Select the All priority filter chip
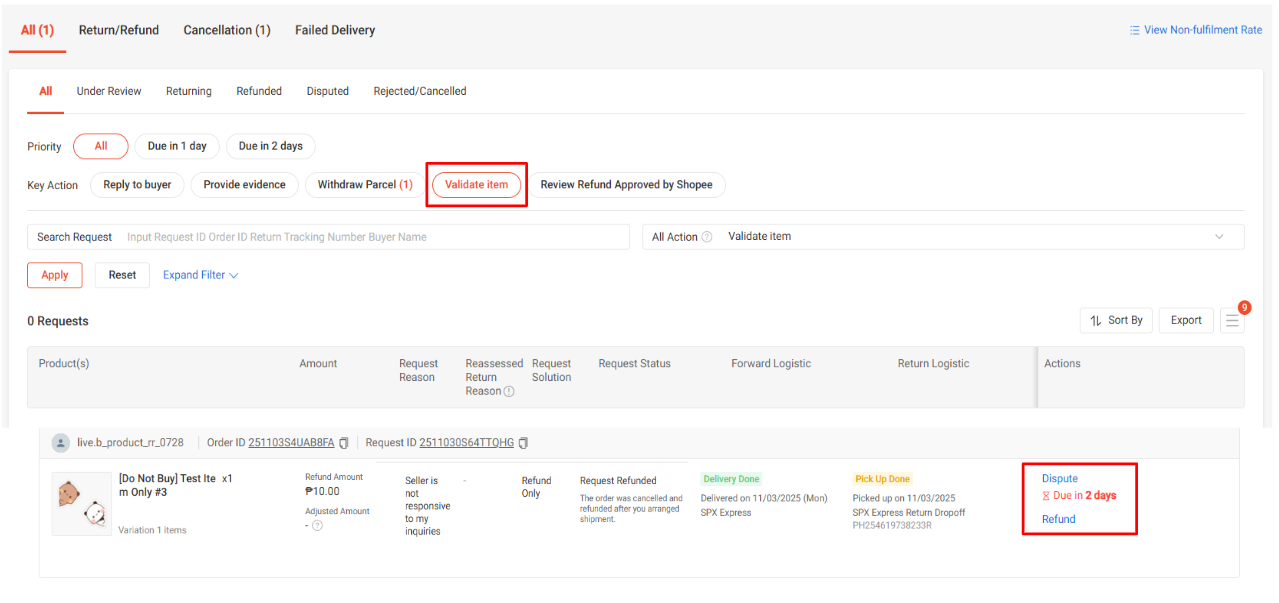The image size is (1279, 603). coord(101,146)
